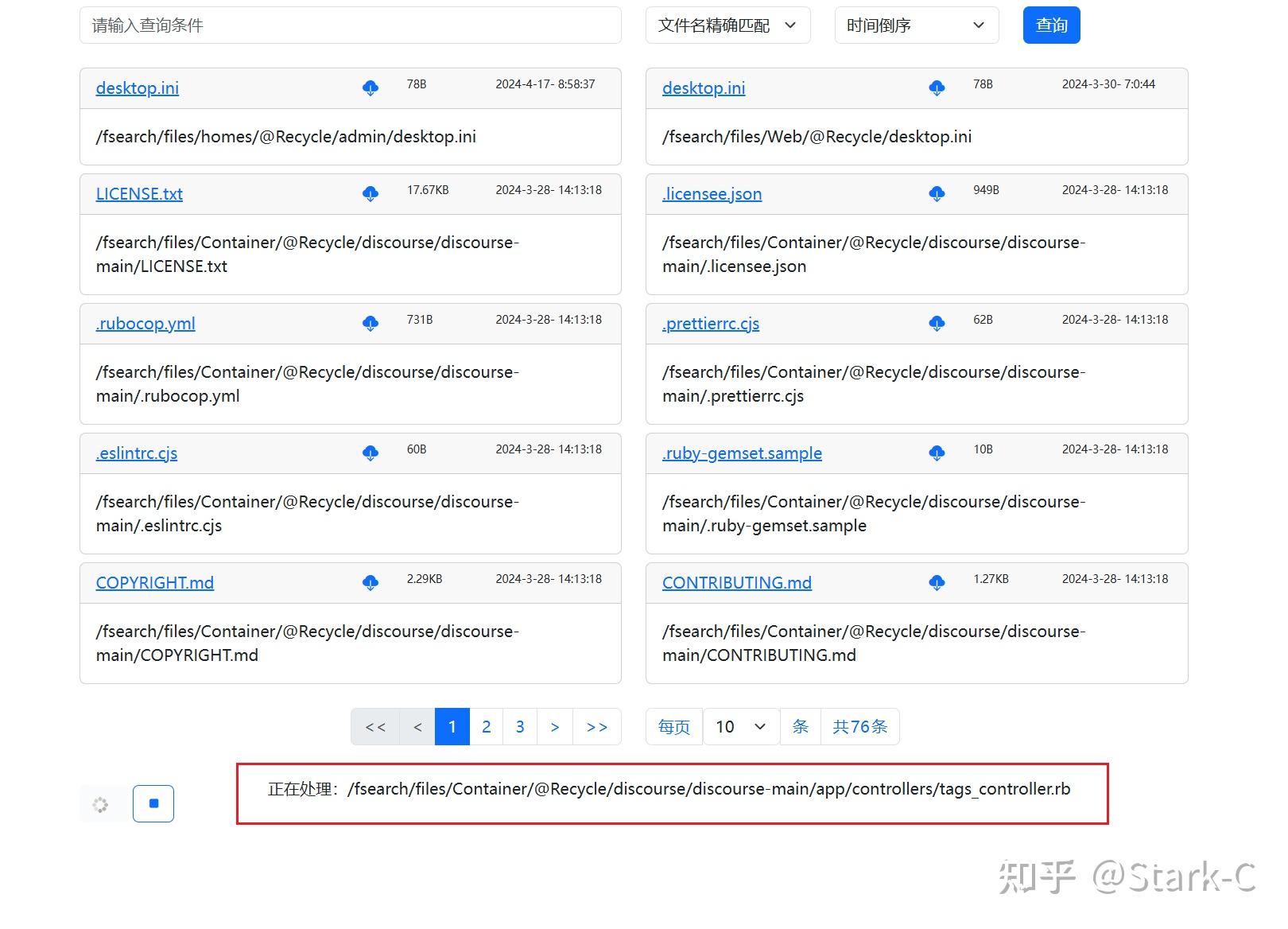This screenshot has width=1288, height=929.
Task: Open the .ruby-gemset.sample file link
Action: pyautogui.click(x=741, y=453)
